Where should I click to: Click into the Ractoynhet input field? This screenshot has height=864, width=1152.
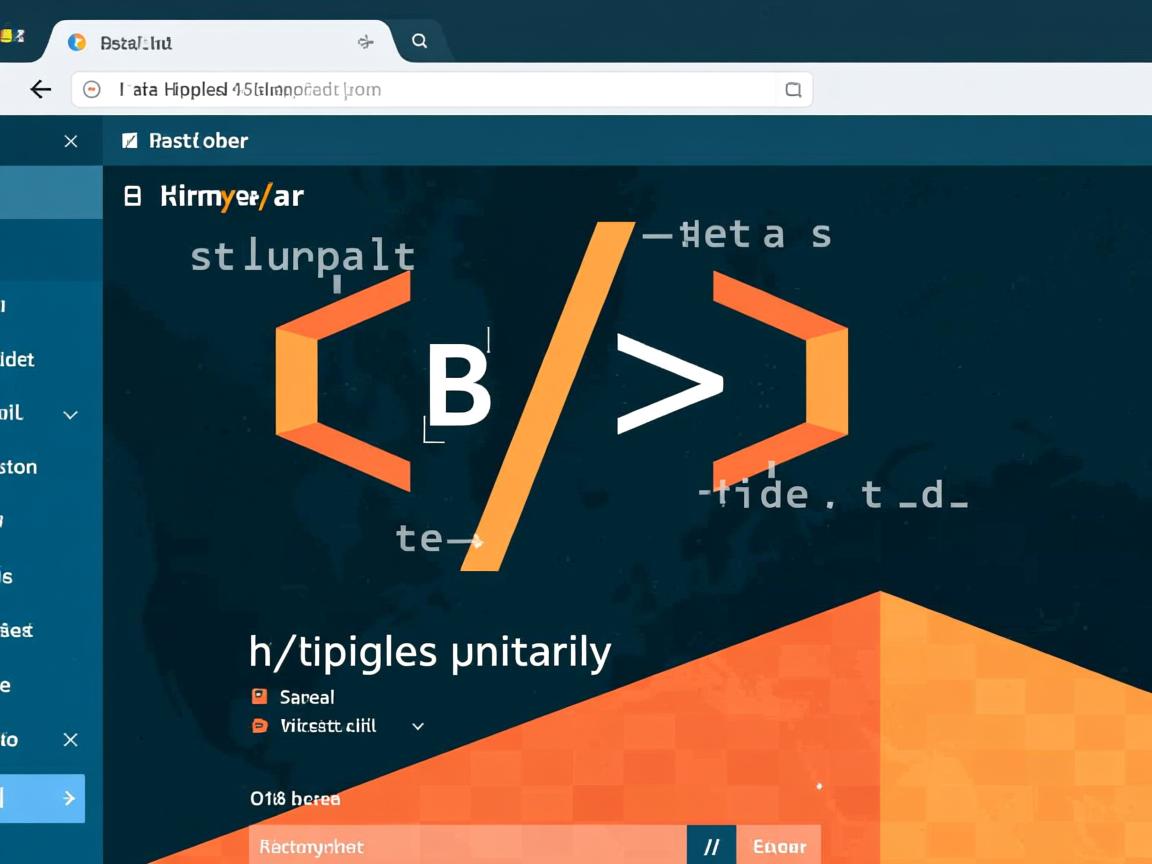pos(467,846)
